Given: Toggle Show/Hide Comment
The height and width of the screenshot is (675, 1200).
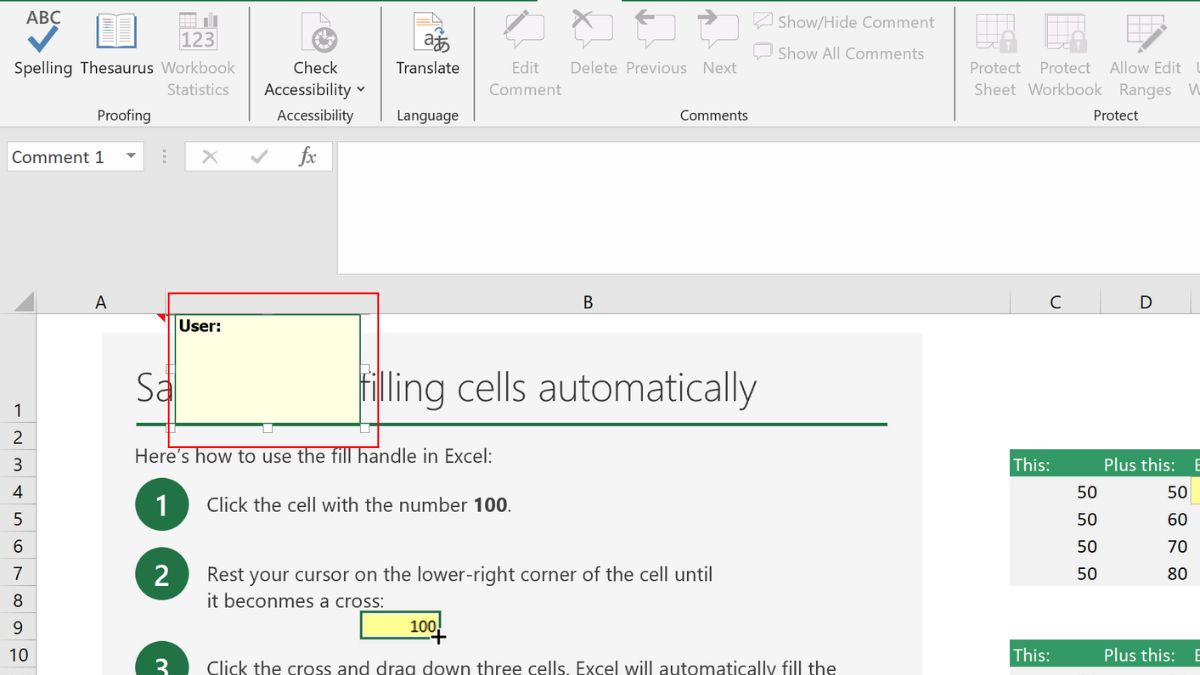Looking at the screenshot, I should 845,21.
